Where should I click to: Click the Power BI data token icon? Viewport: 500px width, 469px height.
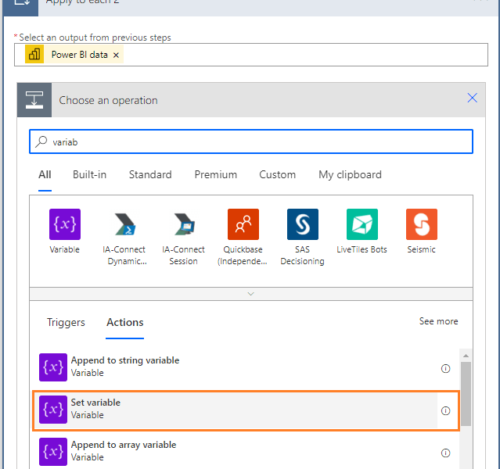point(34,54)
